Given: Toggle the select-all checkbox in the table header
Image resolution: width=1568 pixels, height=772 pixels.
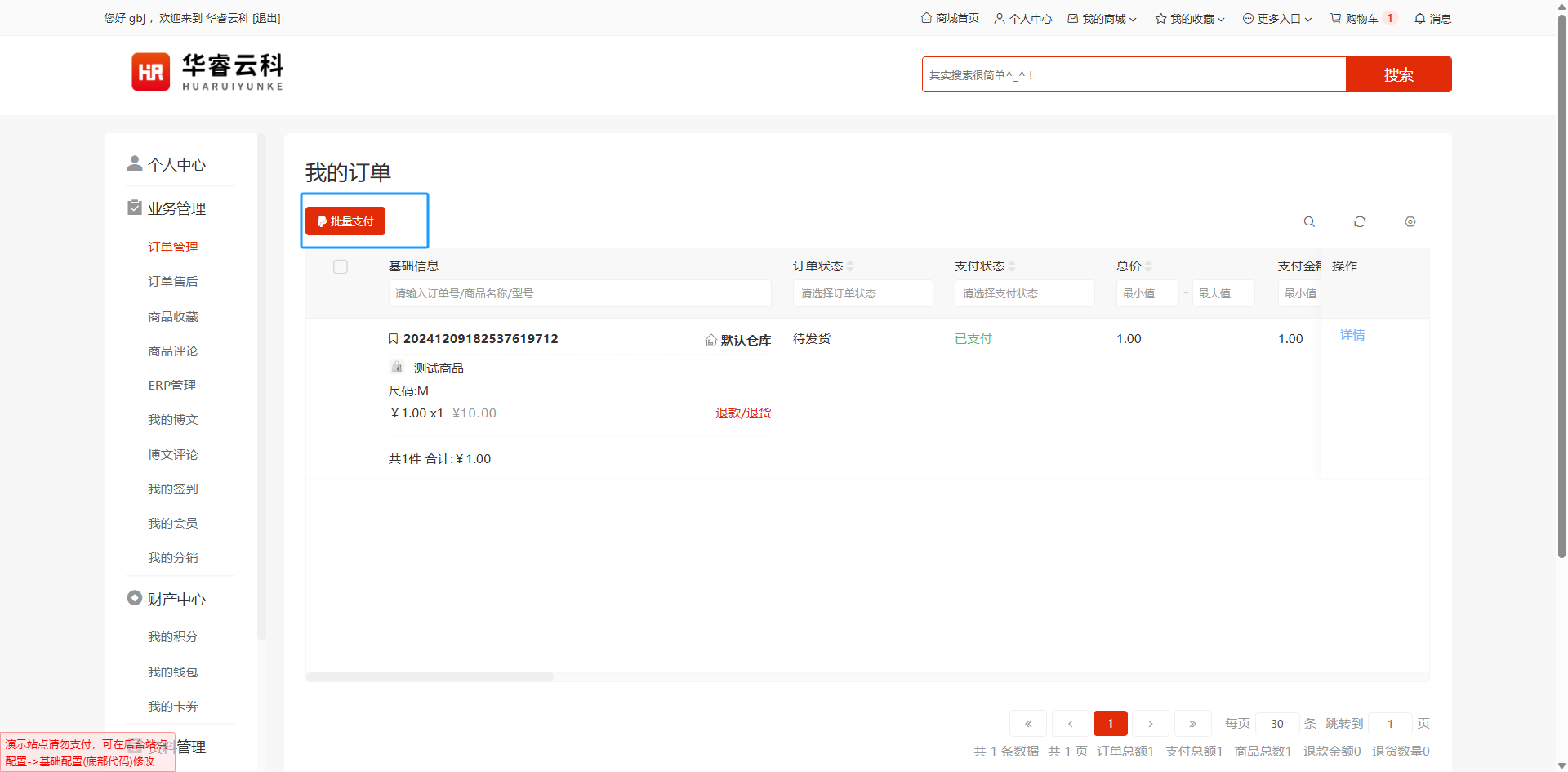Looking at the screenshot, I should (341, 267).
